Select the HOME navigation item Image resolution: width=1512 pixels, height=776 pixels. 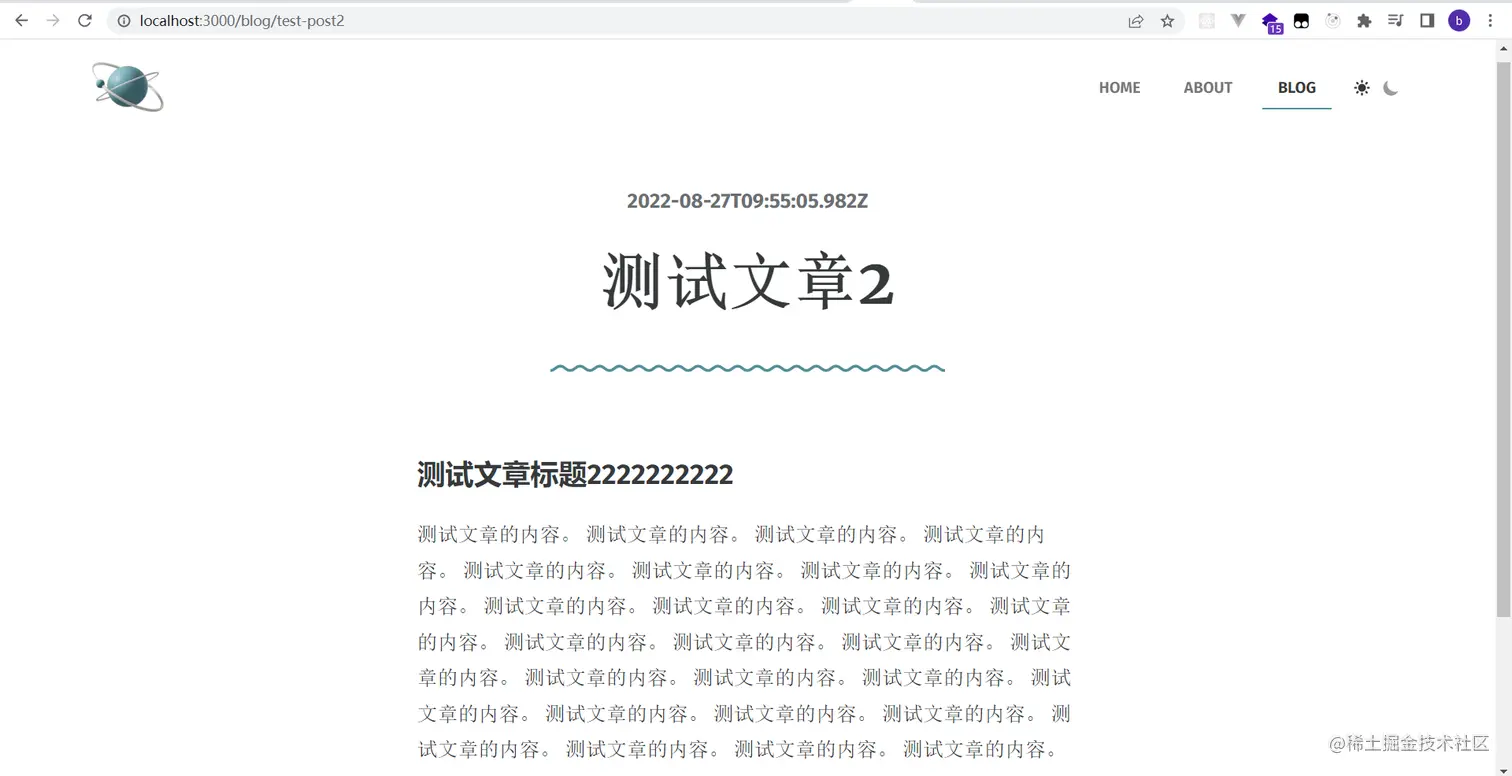(1119, 88)
